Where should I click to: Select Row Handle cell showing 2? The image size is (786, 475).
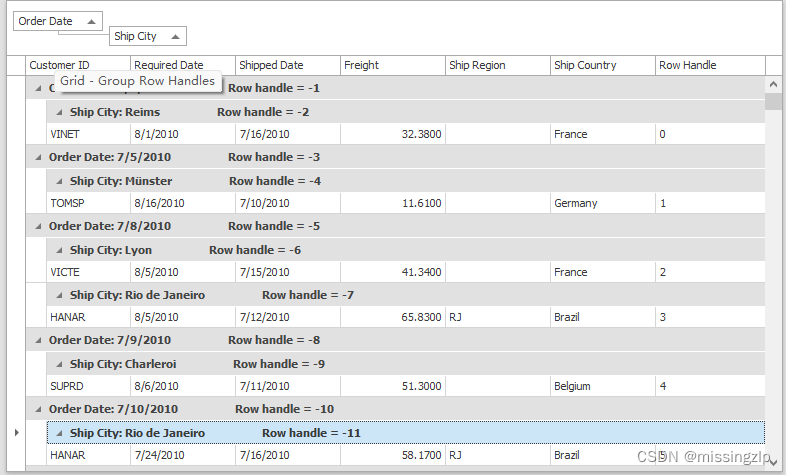(x=710, y=273)
